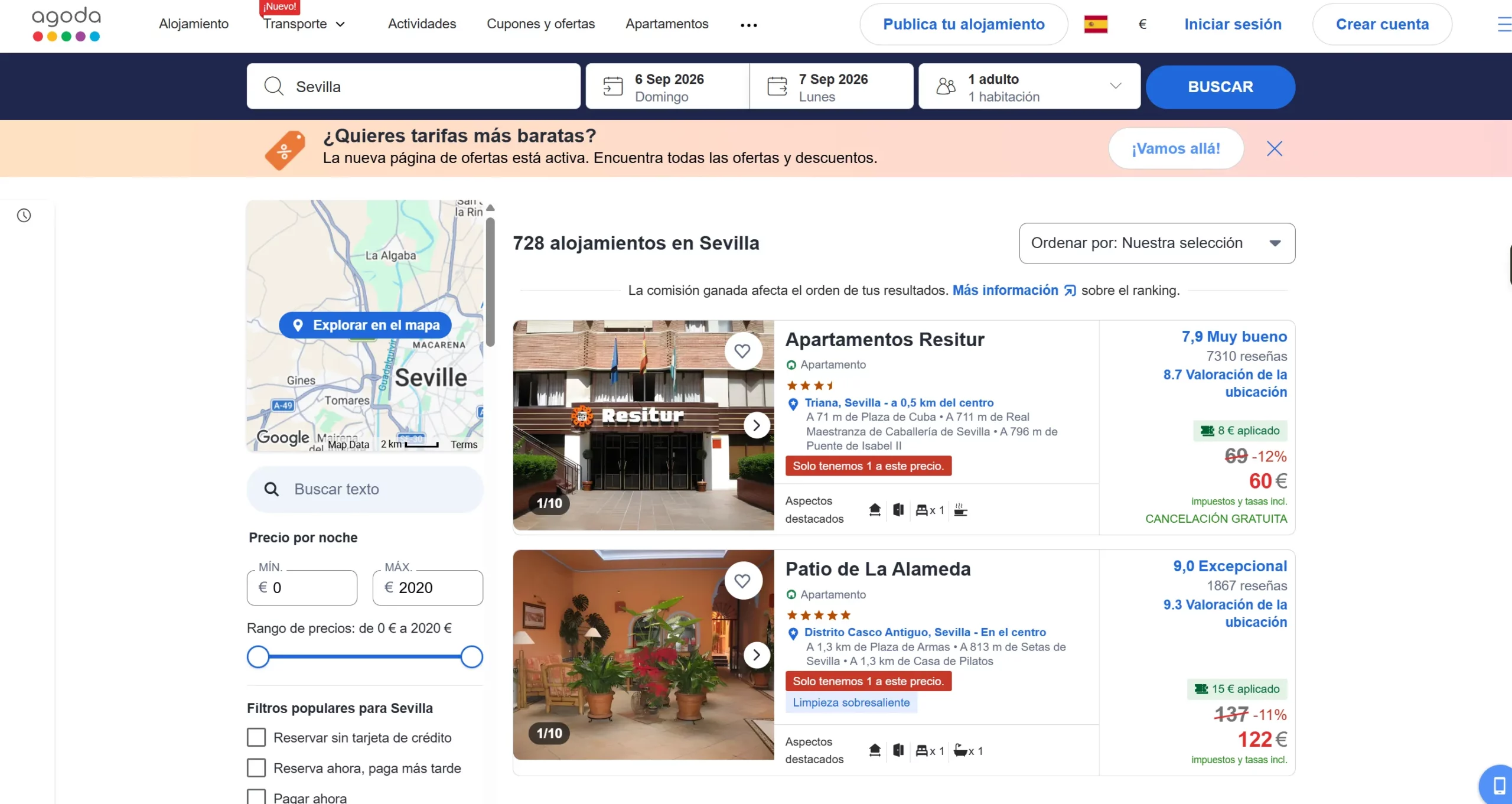Close the cheaper rates banner
1512x804 pixels.
tap(1275, 149)
